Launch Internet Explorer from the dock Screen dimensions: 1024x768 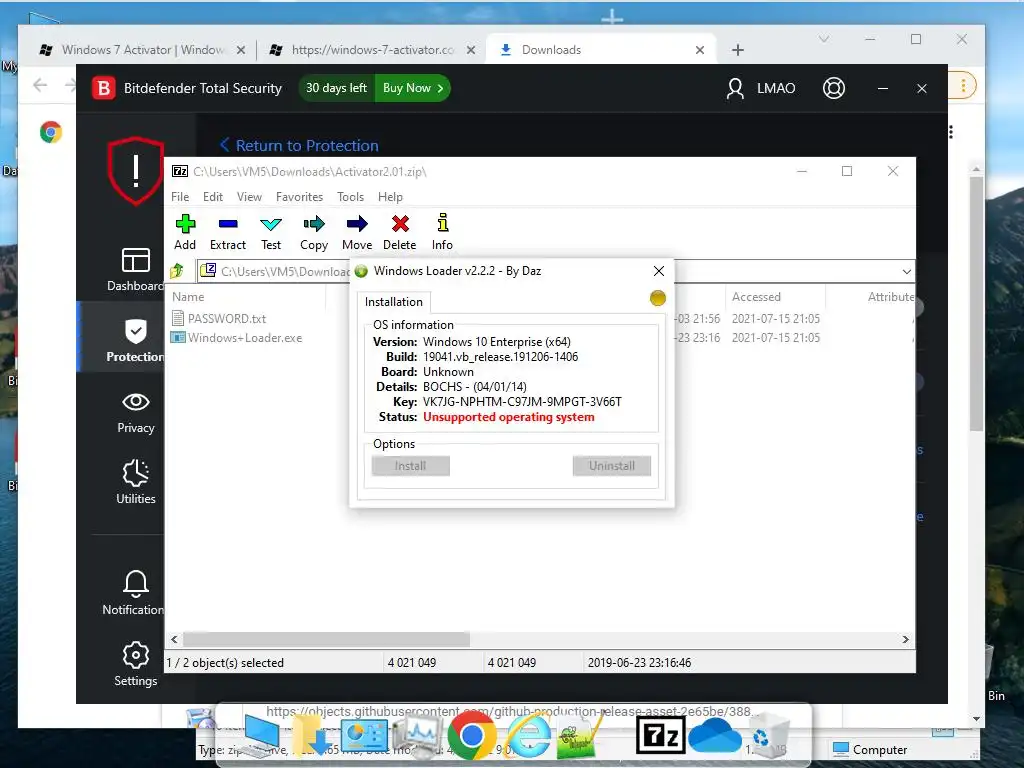(x=529, y=736)
